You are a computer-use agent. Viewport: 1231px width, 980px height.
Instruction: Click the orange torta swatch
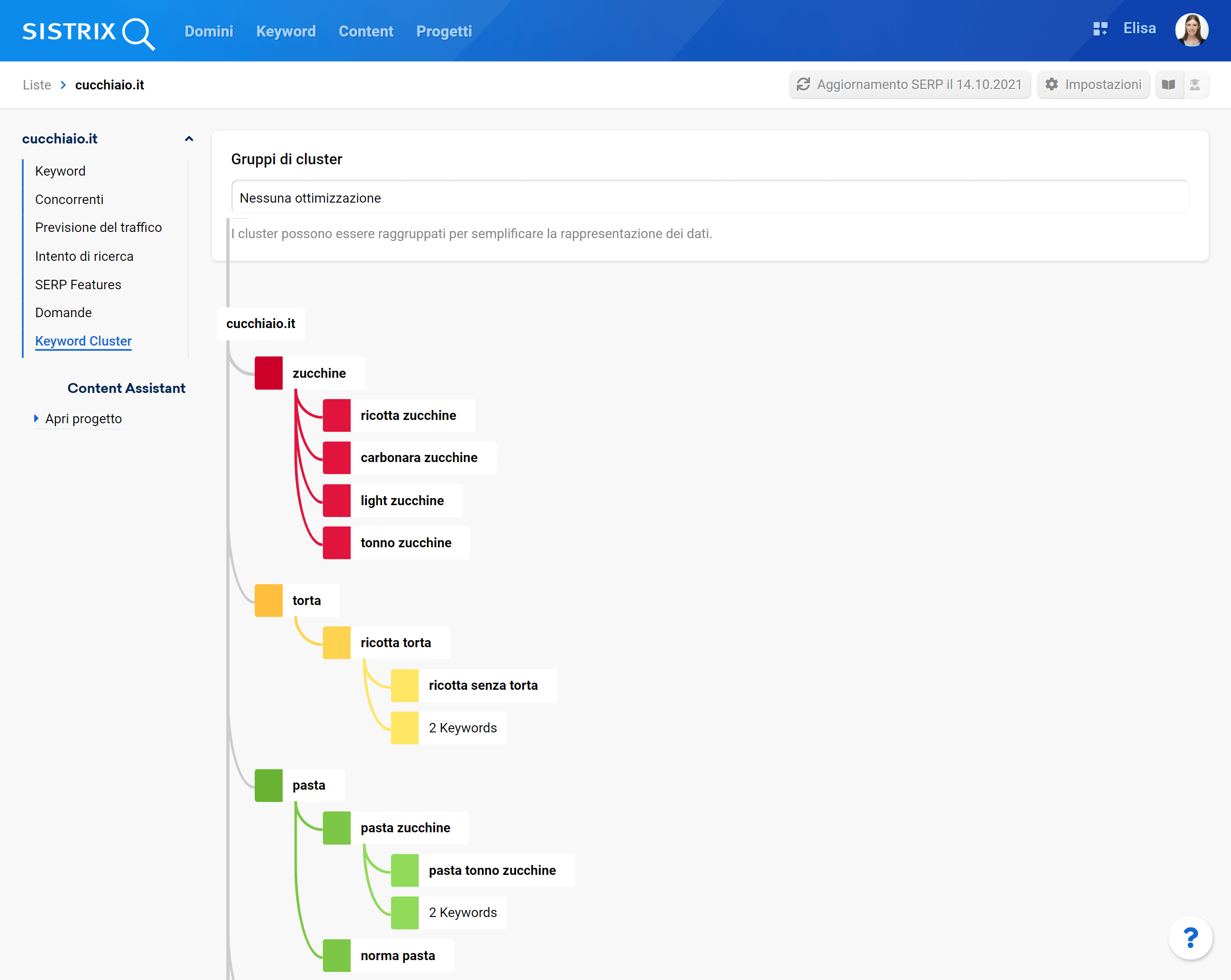pos(268,600)
